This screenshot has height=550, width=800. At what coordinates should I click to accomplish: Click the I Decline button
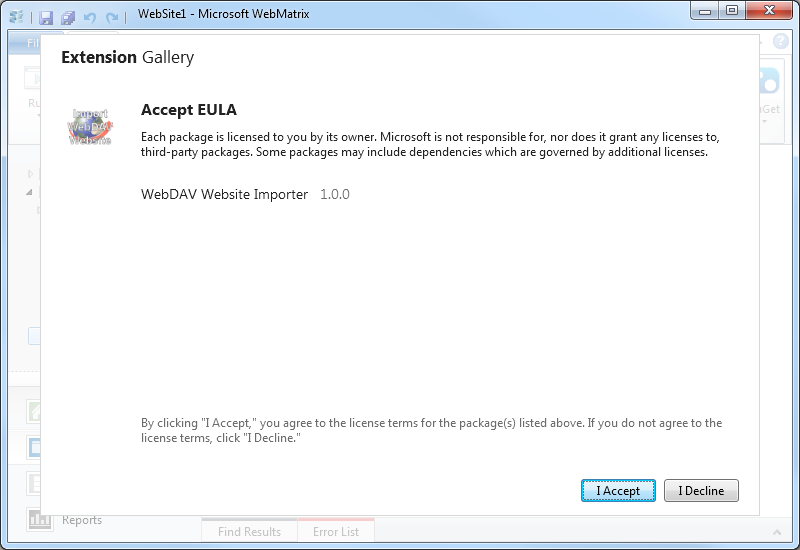(701, 491)
